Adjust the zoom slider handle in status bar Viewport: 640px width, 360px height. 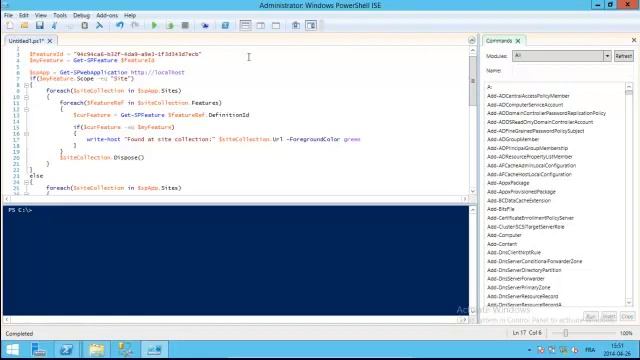tap(566, 333)
